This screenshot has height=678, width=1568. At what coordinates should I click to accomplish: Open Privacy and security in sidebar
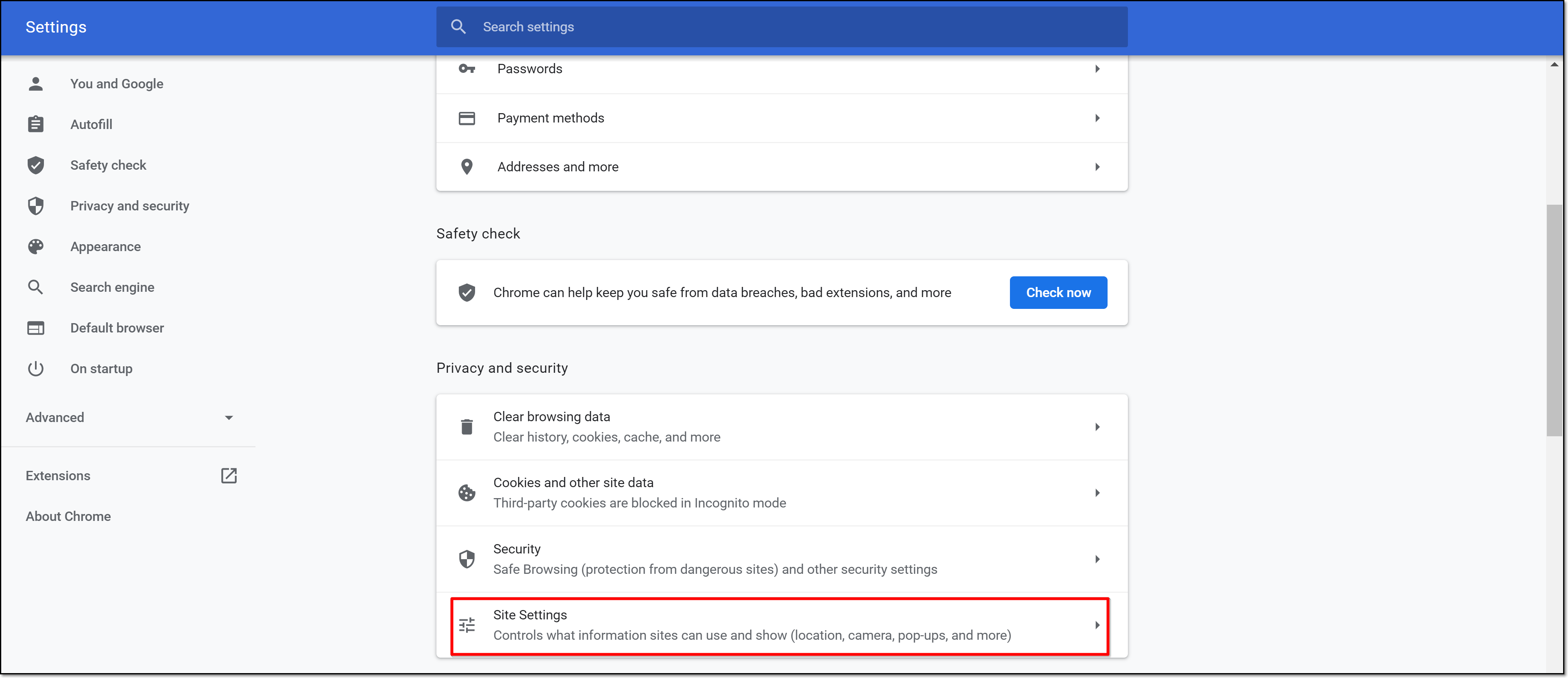[x=129, y=206]
